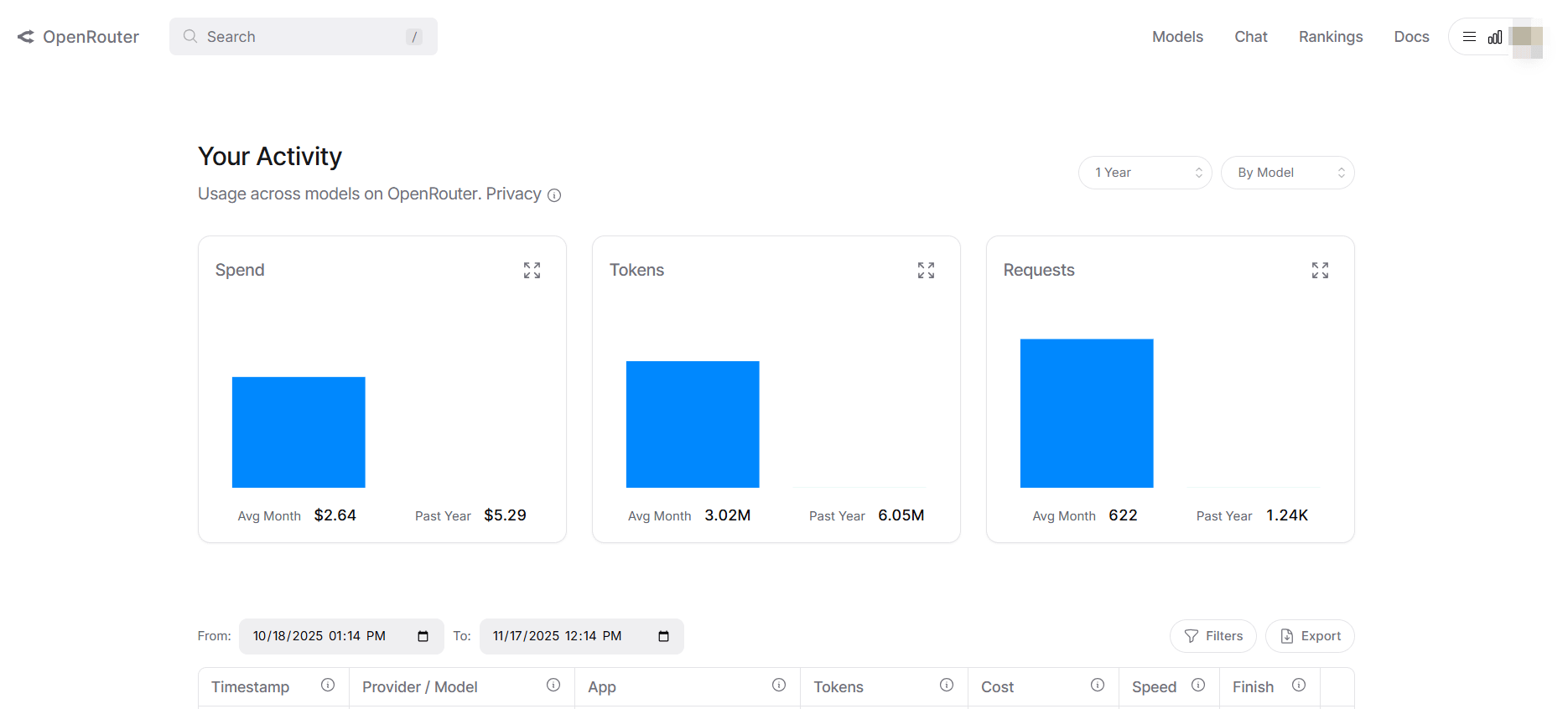Expand the Requests chart

point(1320,270)
